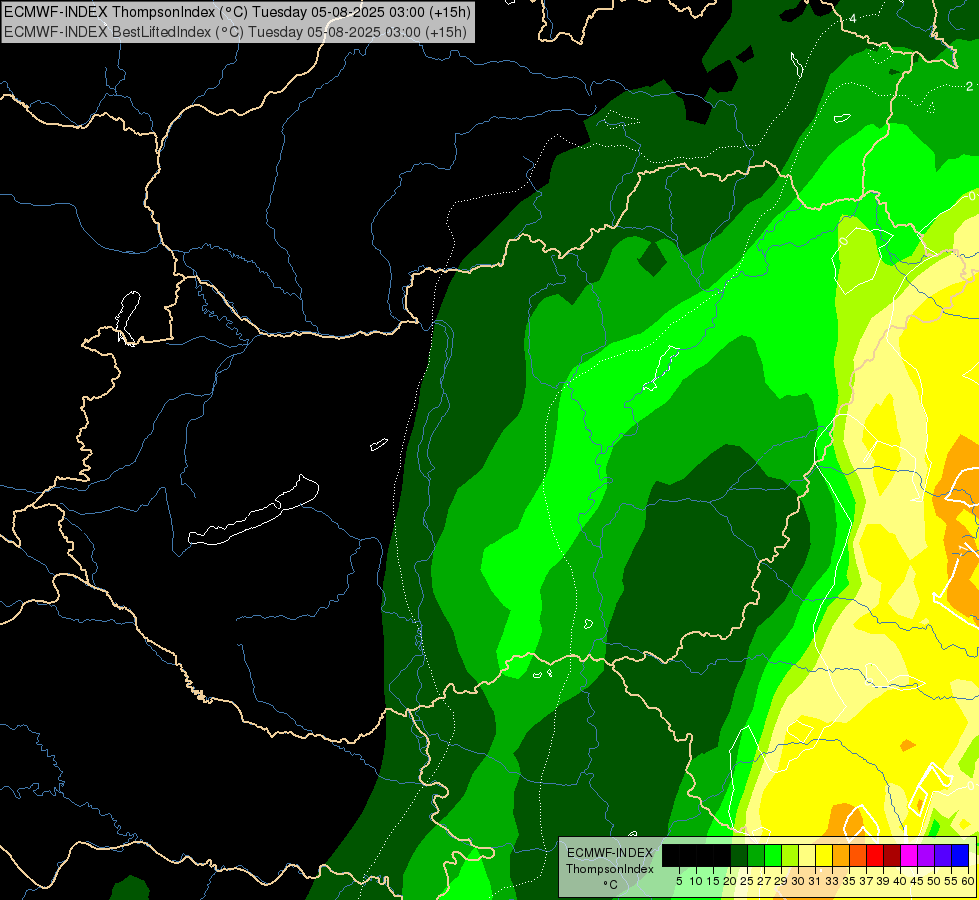The width and height of the screenshot is (979, 900).
Task: Click the red-orange 35-37 legend swatch
Action: pos(858,855)
